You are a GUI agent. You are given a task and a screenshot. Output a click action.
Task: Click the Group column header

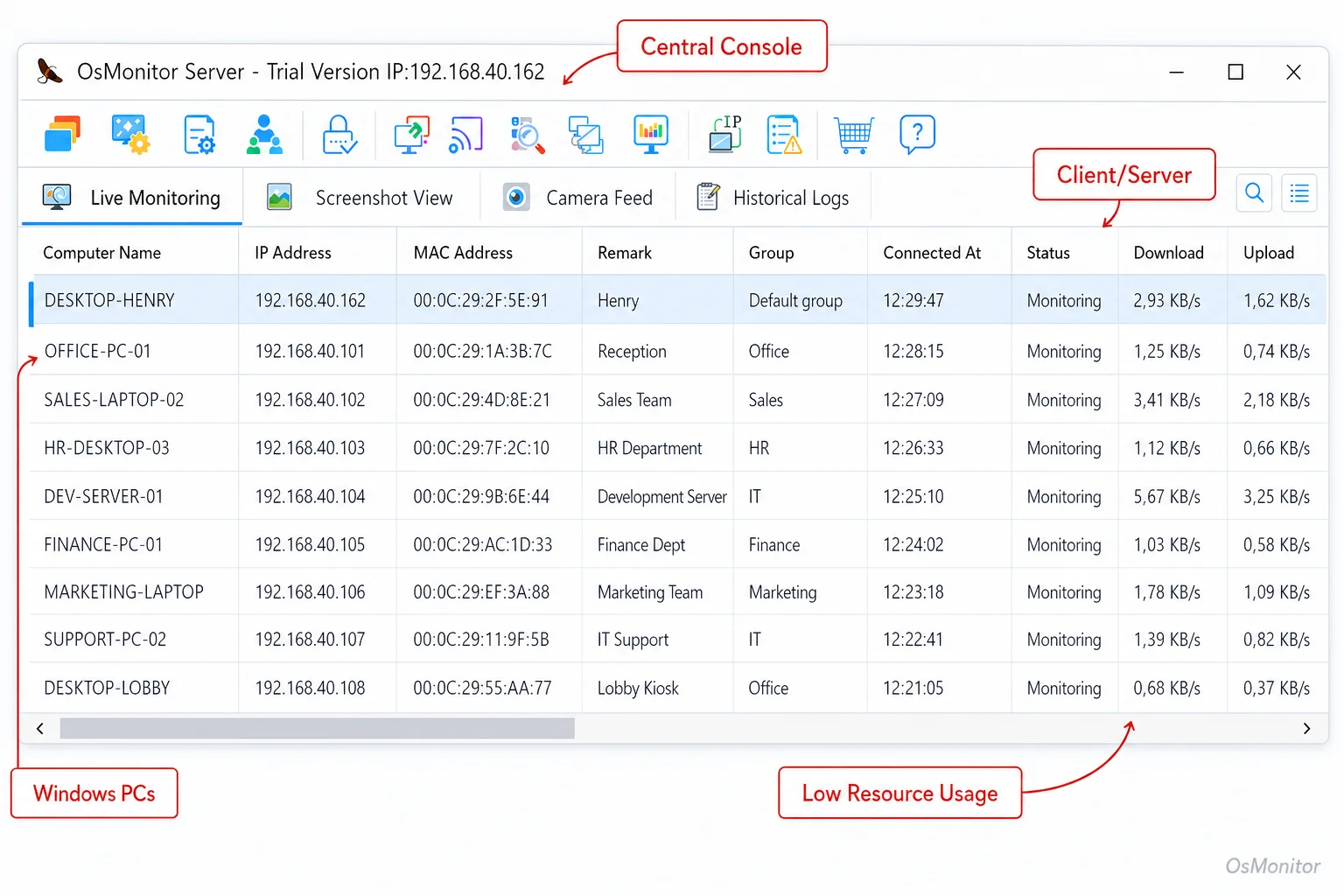772,253
